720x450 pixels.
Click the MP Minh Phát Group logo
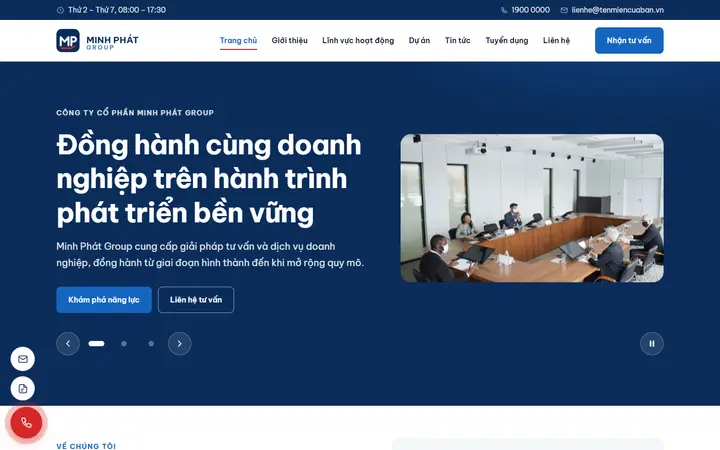(x=97, y=40)
